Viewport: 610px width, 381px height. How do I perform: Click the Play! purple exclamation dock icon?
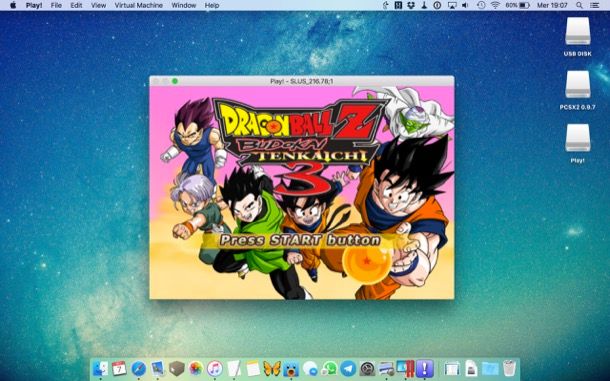pyautogui.click(x=424, y=368)
